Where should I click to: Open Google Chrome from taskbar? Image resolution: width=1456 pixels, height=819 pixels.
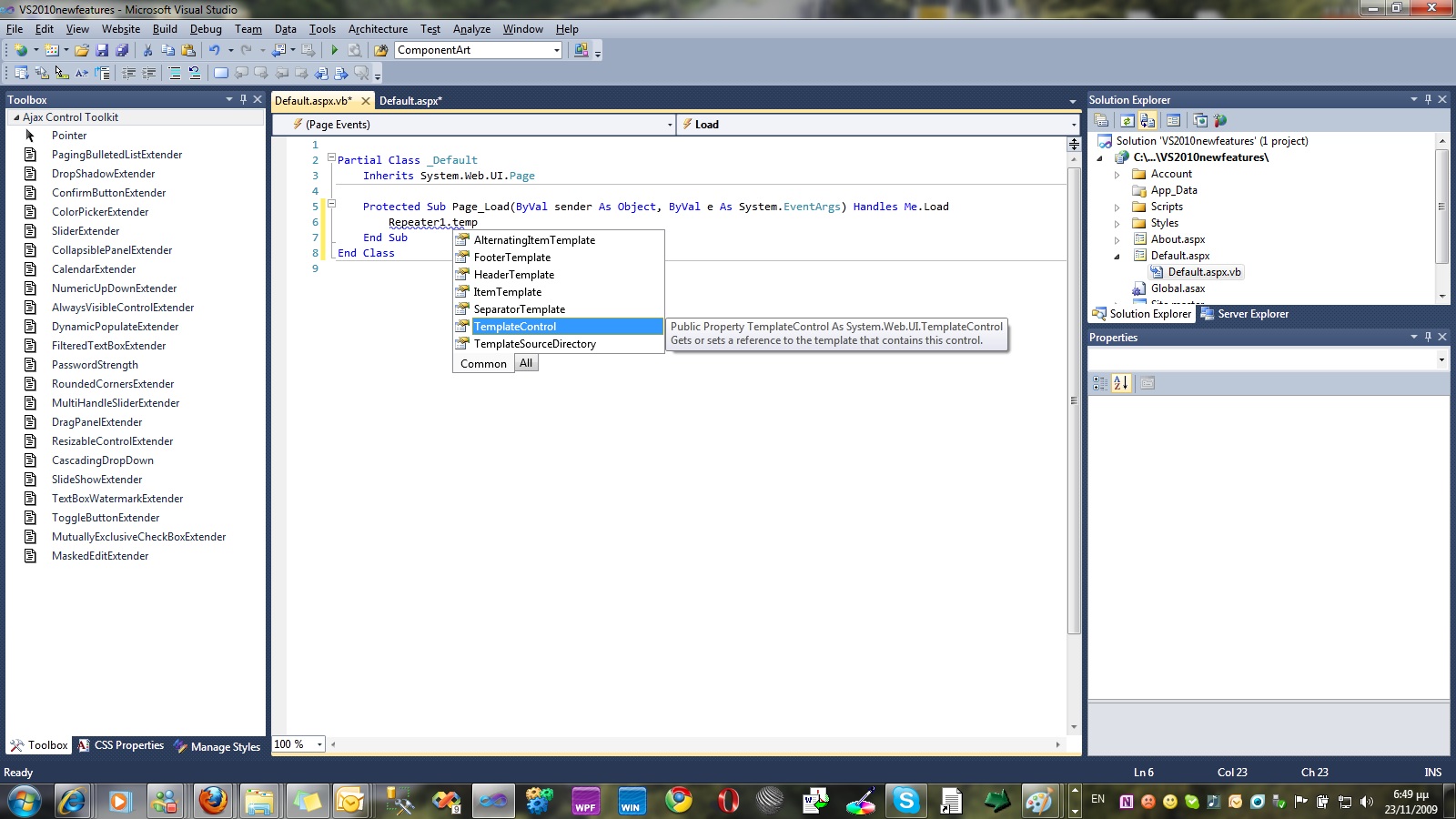678,801
